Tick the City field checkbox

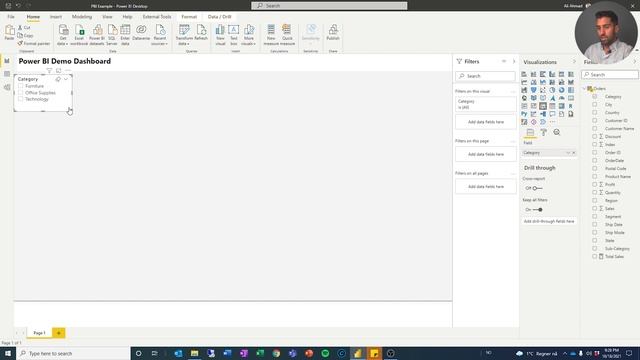[x=595, y=104]
